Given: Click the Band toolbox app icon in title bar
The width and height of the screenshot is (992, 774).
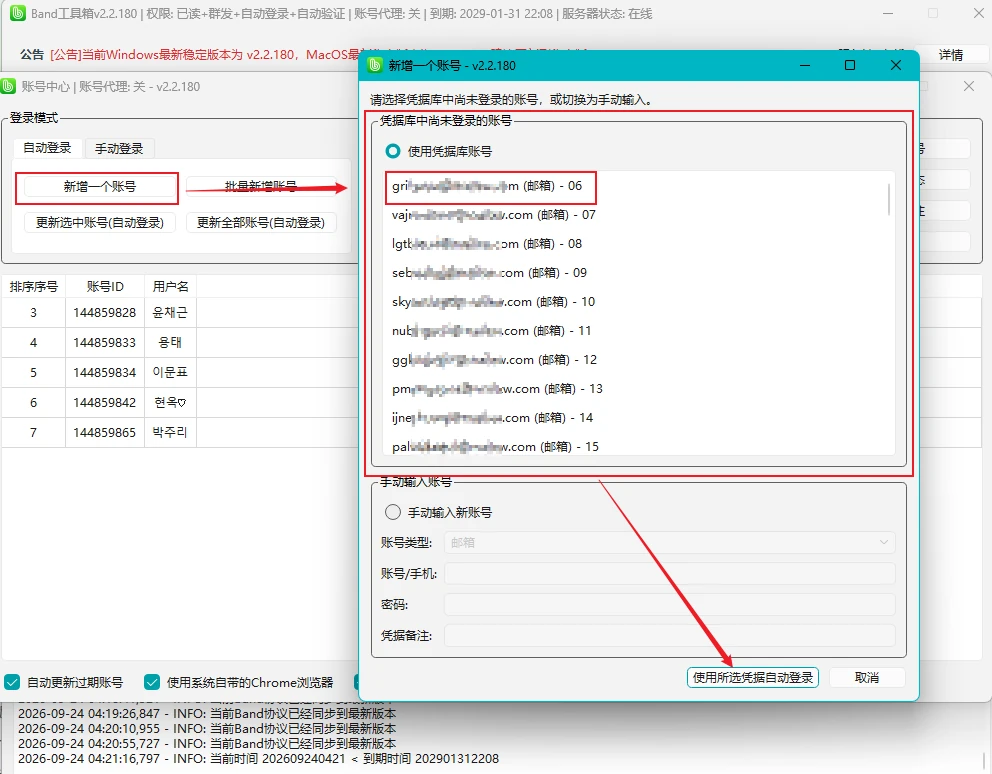Looking at the screenshot, I should [18, 13].
